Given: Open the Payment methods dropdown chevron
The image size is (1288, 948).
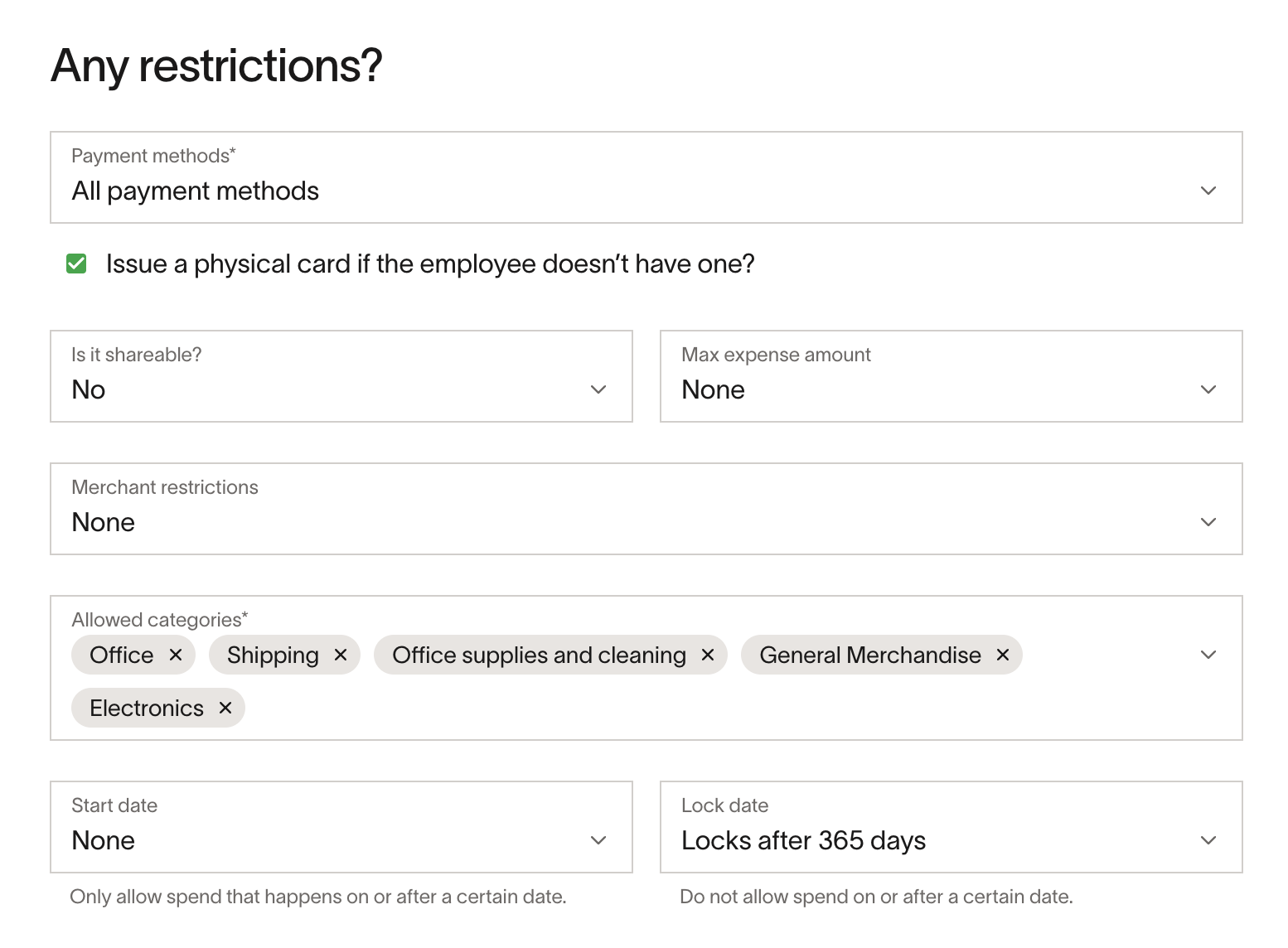Looking at the screenshot, I should point(1208,191).
